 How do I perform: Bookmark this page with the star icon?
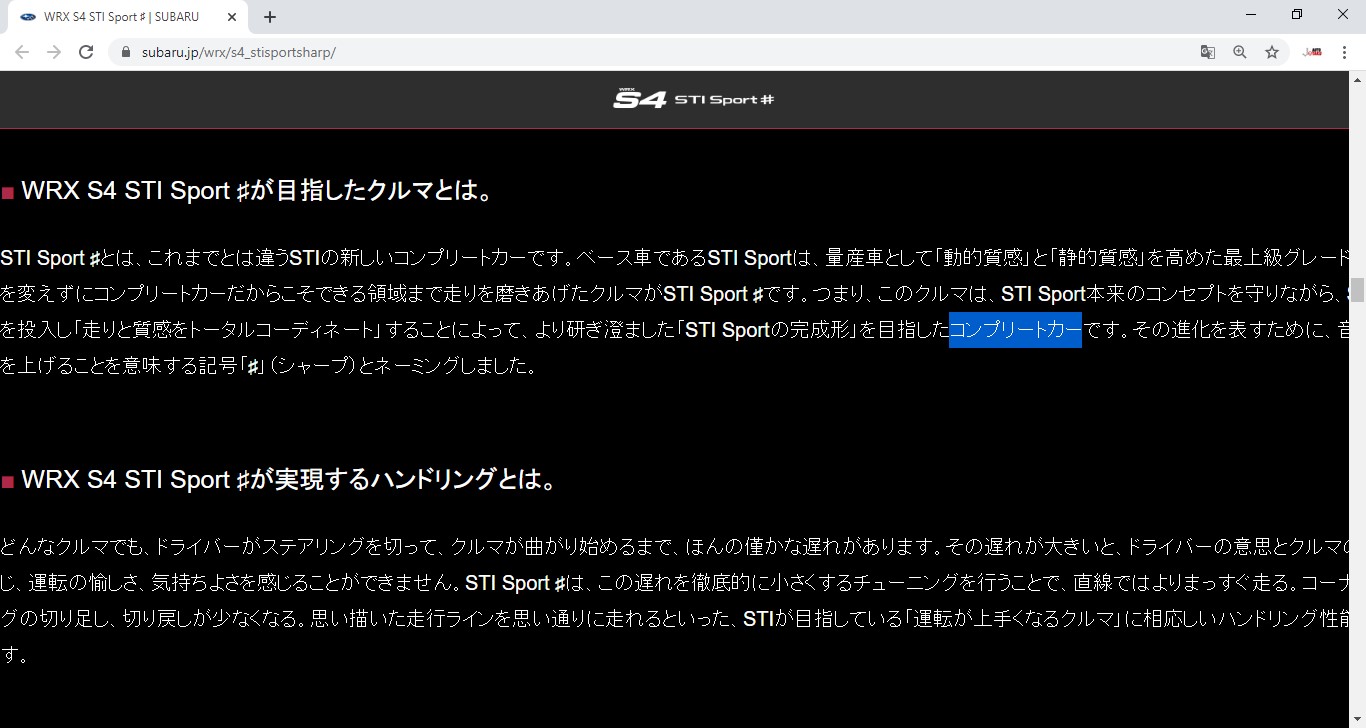(x=1272, y=52)
